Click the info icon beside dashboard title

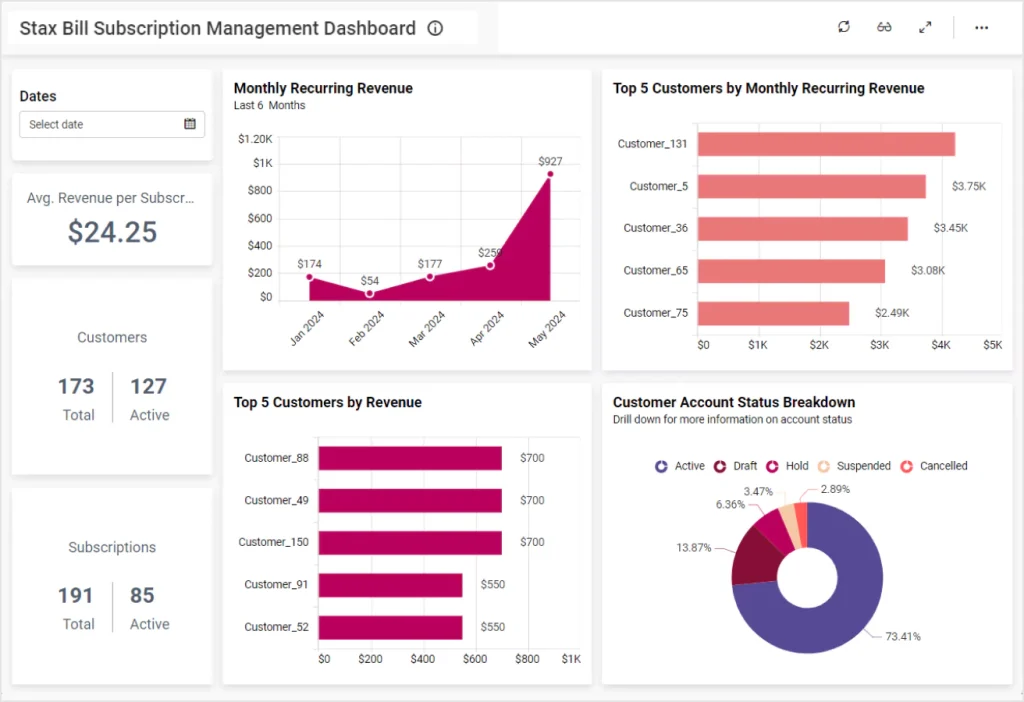point(435,28)
